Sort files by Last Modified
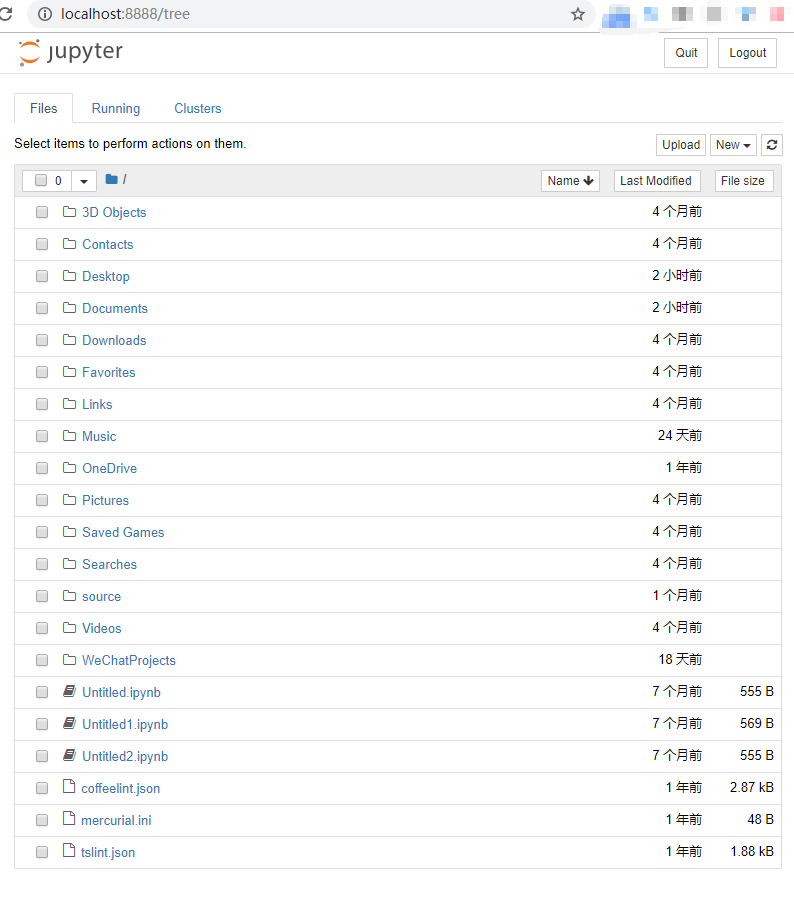This screenshot has width=794, height=905. pos(657,181)
